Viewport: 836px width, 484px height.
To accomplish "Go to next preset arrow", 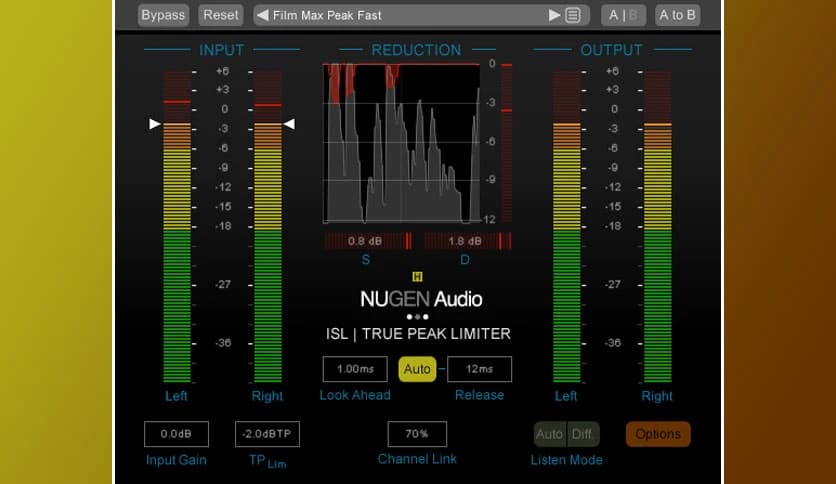I will click(x=554, y=15).
